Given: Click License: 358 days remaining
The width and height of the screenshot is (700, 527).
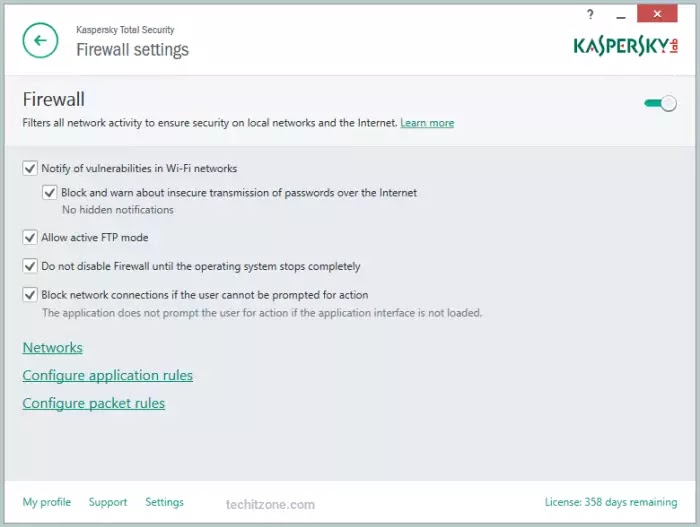Looking at the screenshot, I should [x=611, y=502].
